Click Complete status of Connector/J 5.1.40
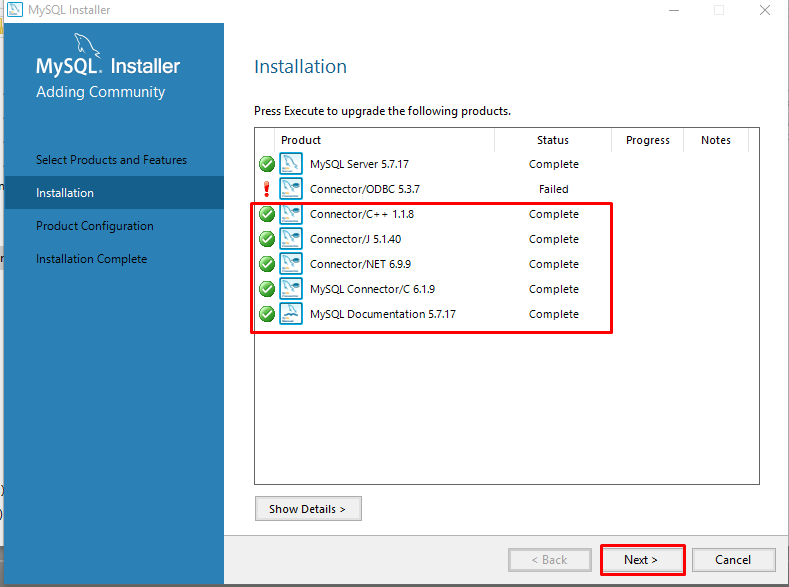Screen dimensions: 789x587 coord(554,239)
